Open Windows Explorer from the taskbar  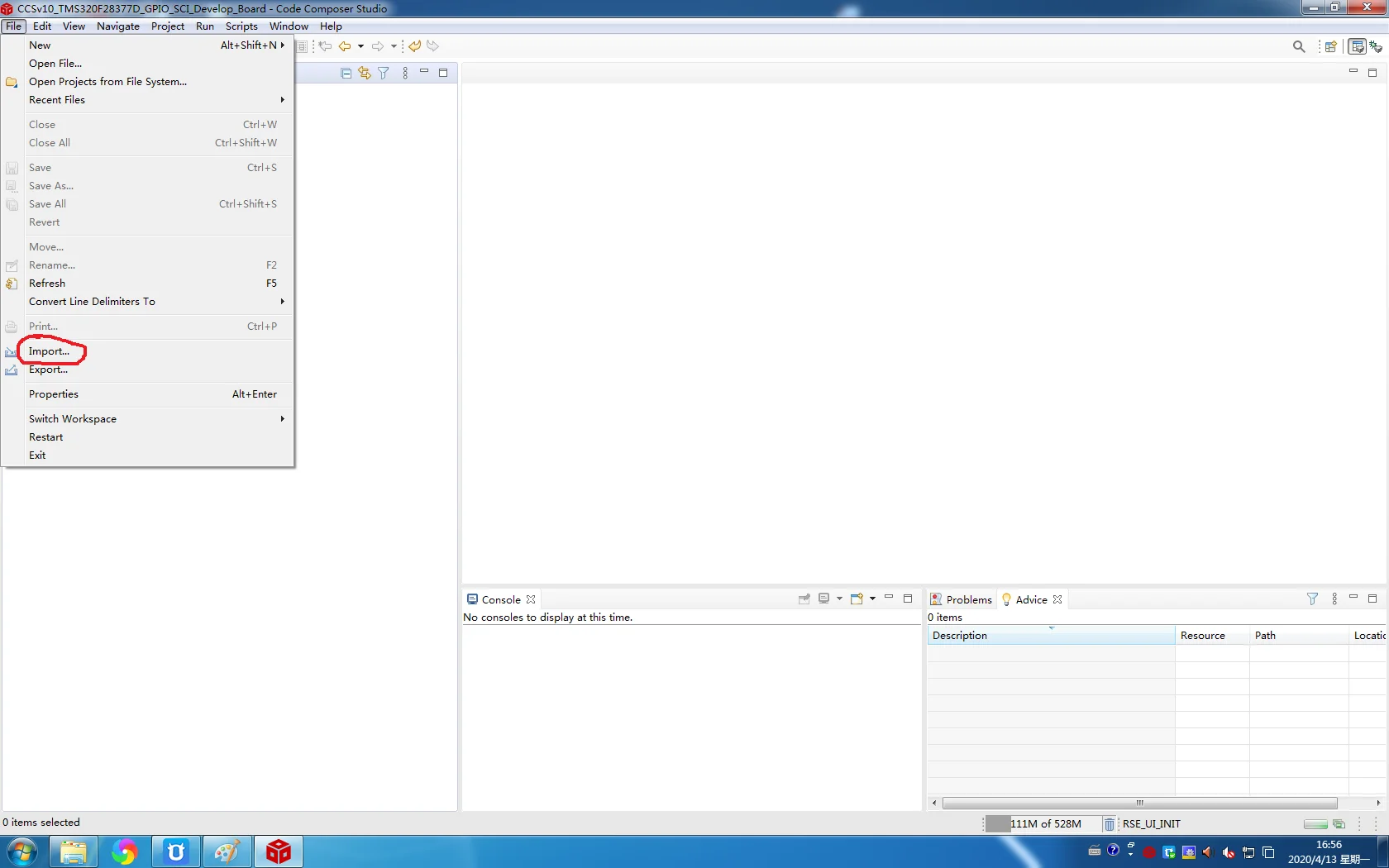pos(74,851)
